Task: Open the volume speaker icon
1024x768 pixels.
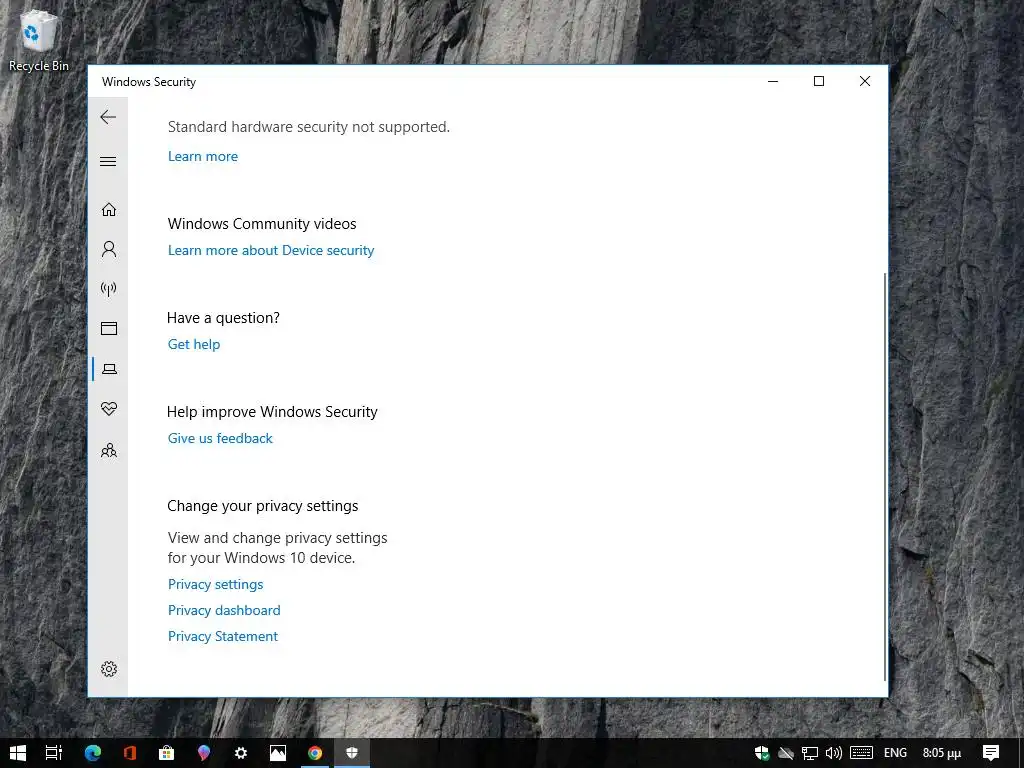Action: (833, 754)
